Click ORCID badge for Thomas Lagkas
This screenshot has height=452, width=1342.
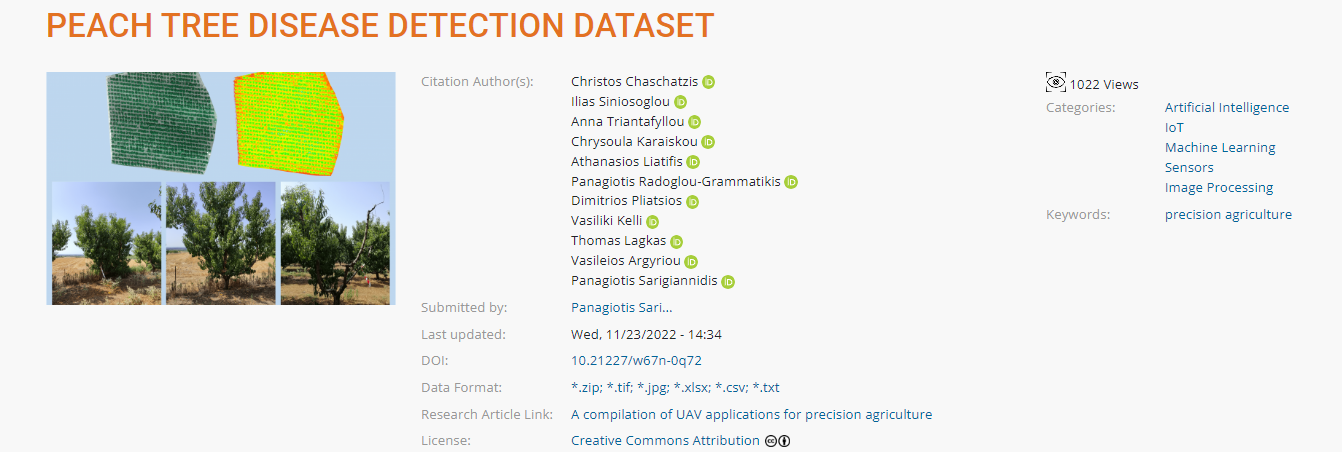click(x=676, y=242)
